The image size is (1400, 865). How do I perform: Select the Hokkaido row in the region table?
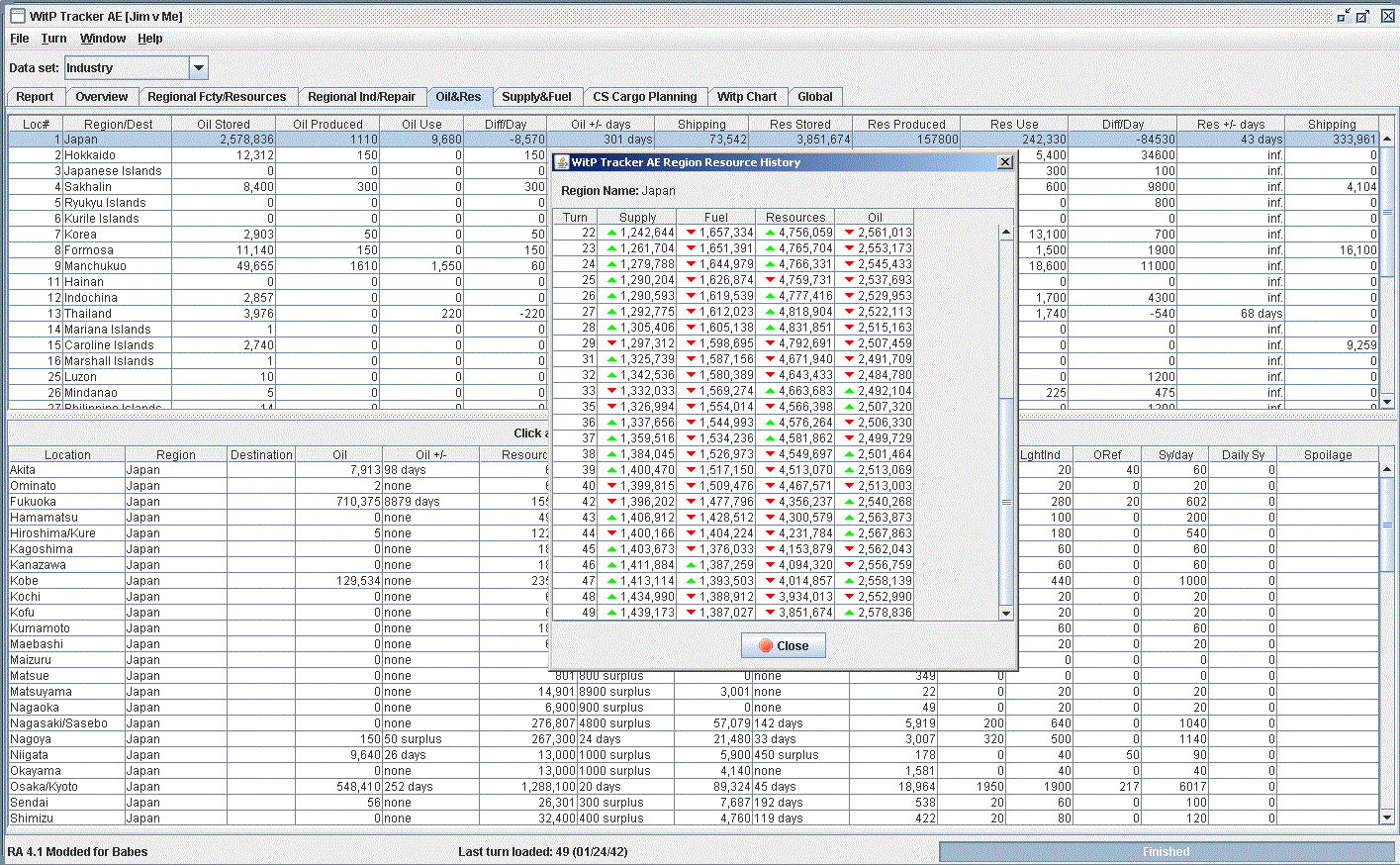[90, 155]
